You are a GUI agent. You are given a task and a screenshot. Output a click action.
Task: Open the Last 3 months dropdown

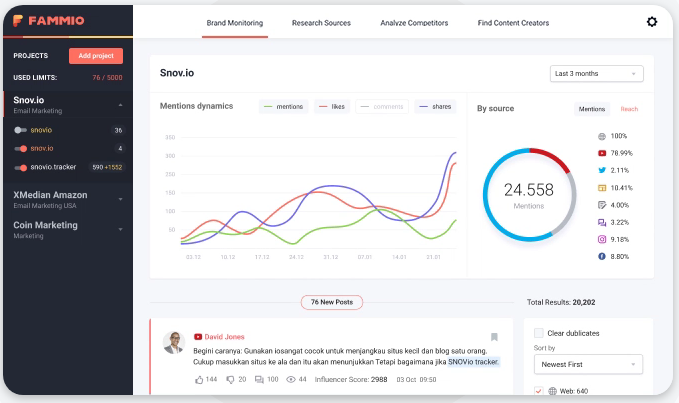coord(596,74)
